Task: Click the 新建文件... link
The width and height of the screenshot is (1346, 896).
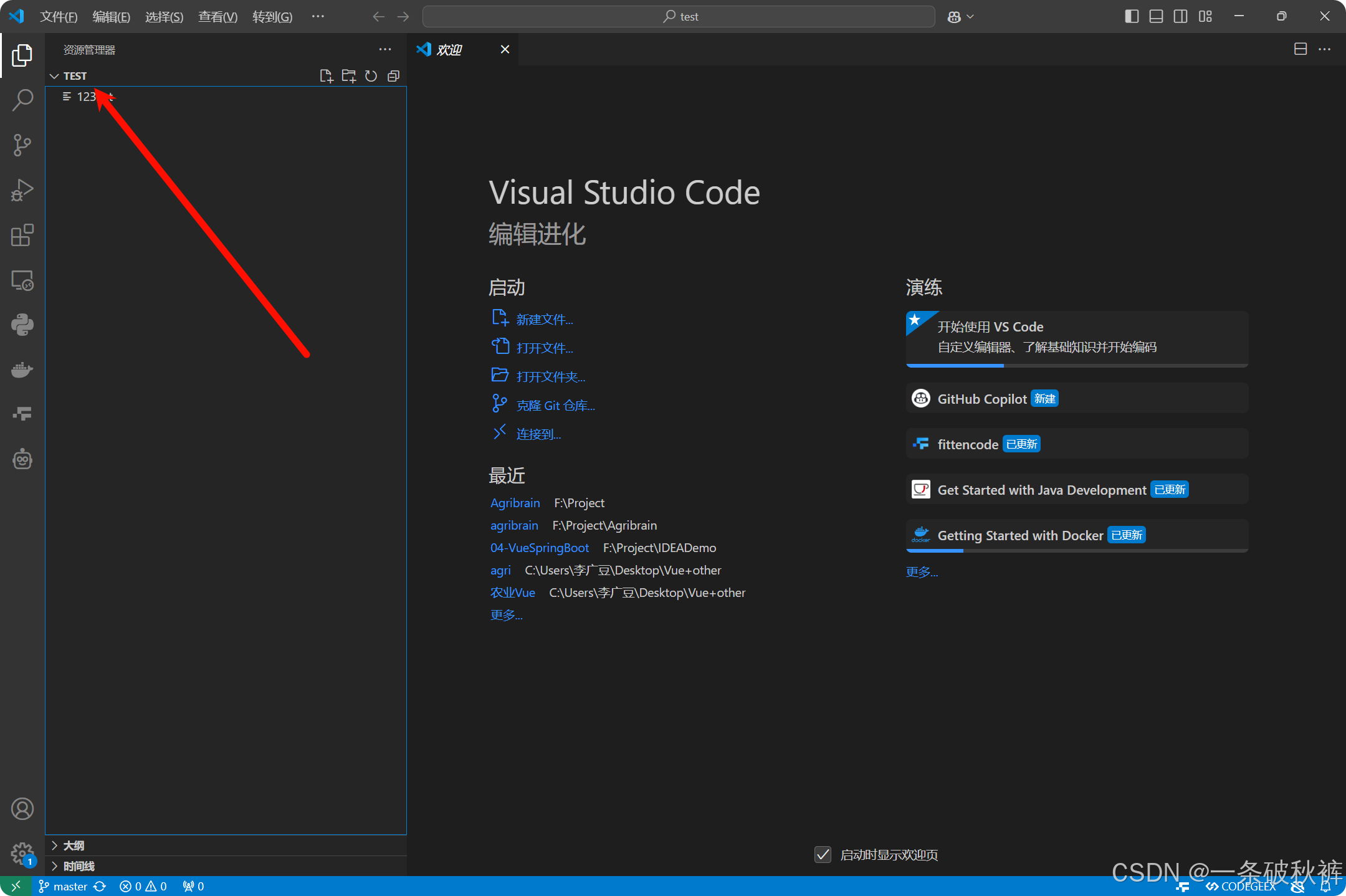Action: click(545, 320)
